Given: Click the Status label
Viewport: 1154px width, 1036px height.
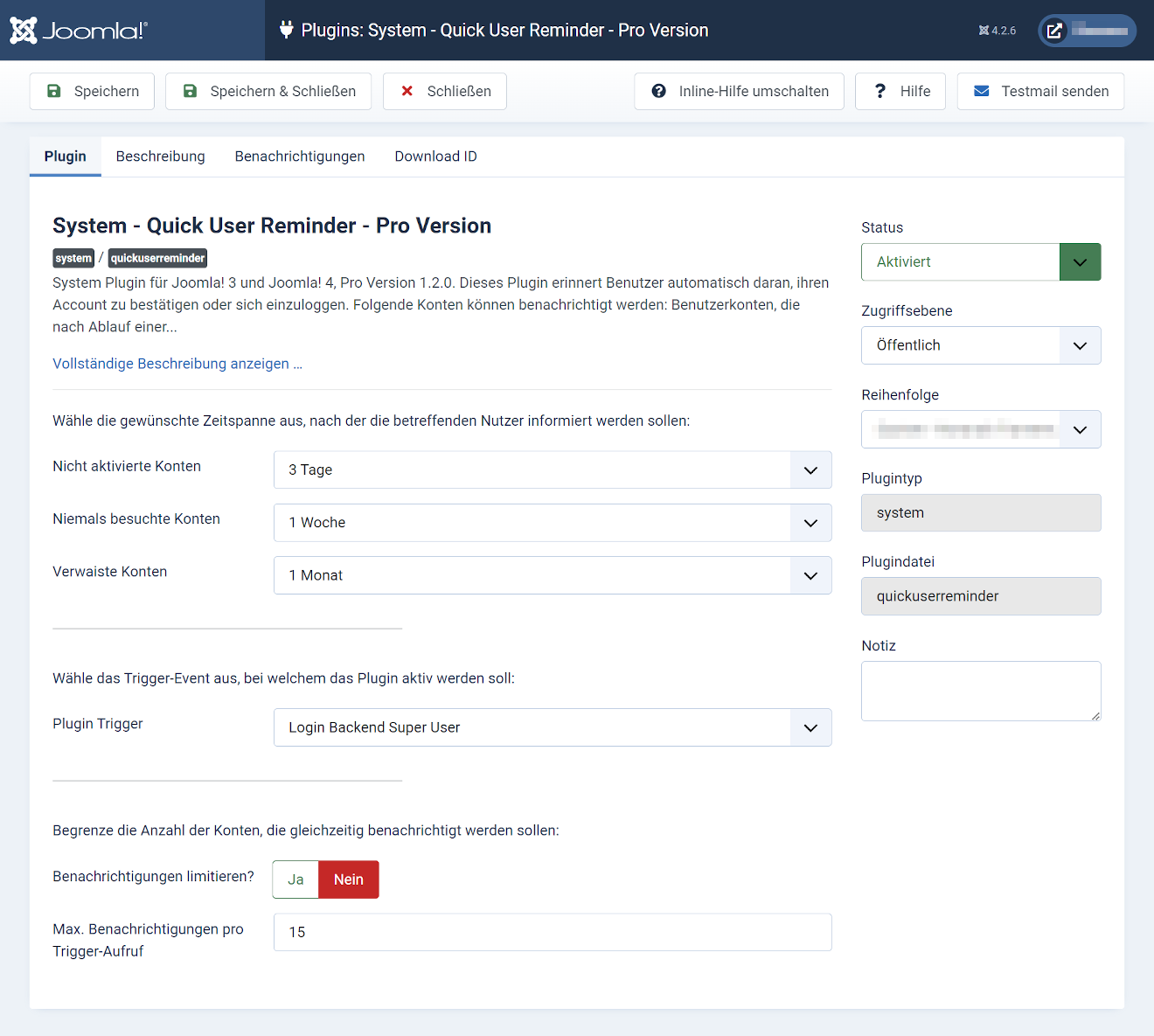Looking at the screenshot, I should pyautogui.click(x=882, y=227).
